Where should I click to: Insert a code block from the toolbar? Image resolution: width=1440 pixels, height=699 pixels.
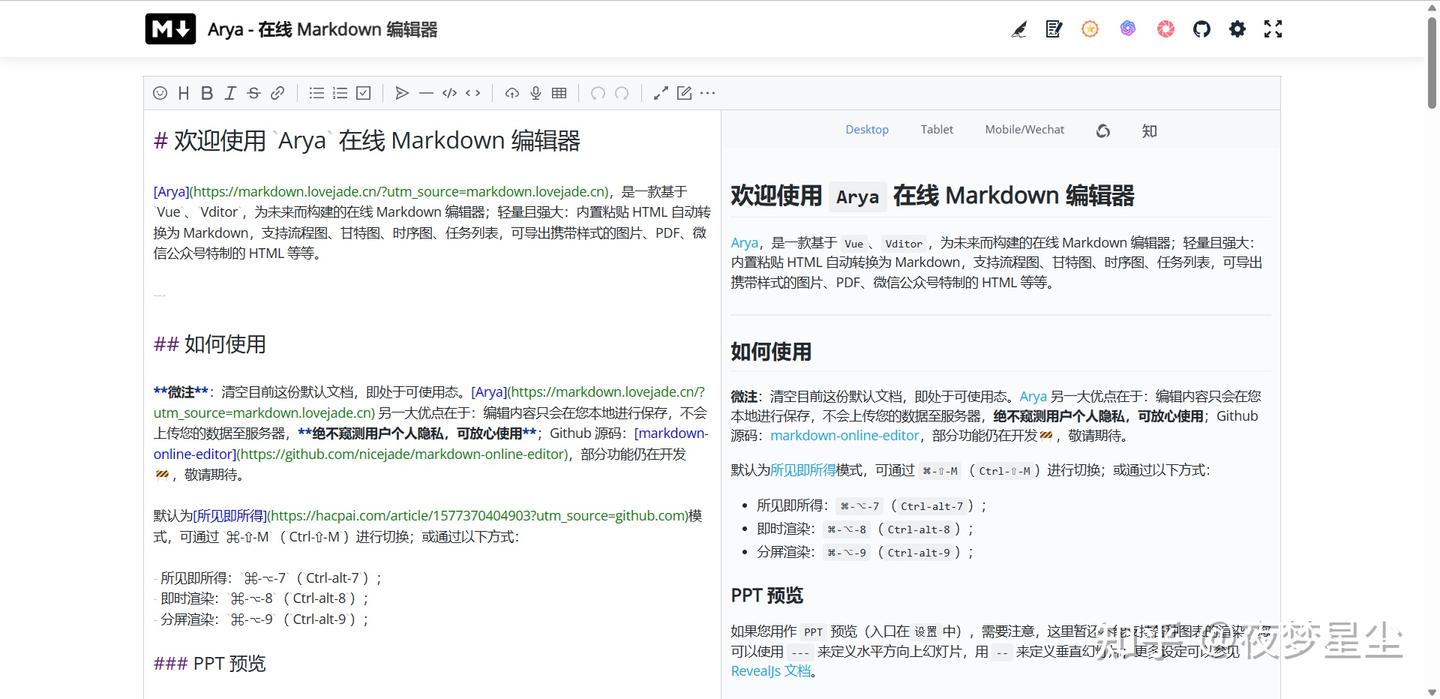[x=449, y=93]
